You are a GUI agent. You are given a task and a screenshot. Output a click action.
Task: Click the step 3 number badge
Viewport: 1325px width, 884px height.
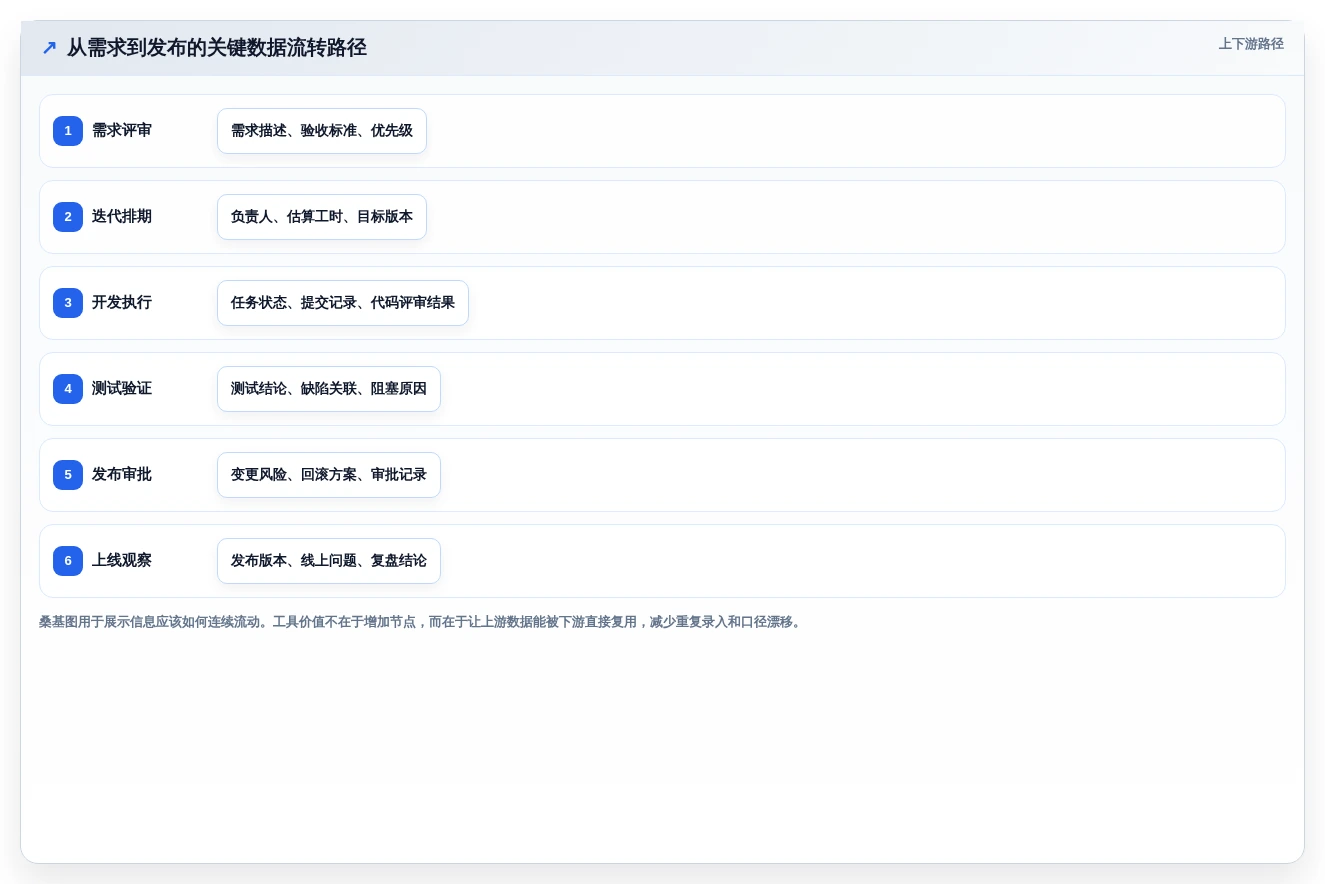point(68,303)
